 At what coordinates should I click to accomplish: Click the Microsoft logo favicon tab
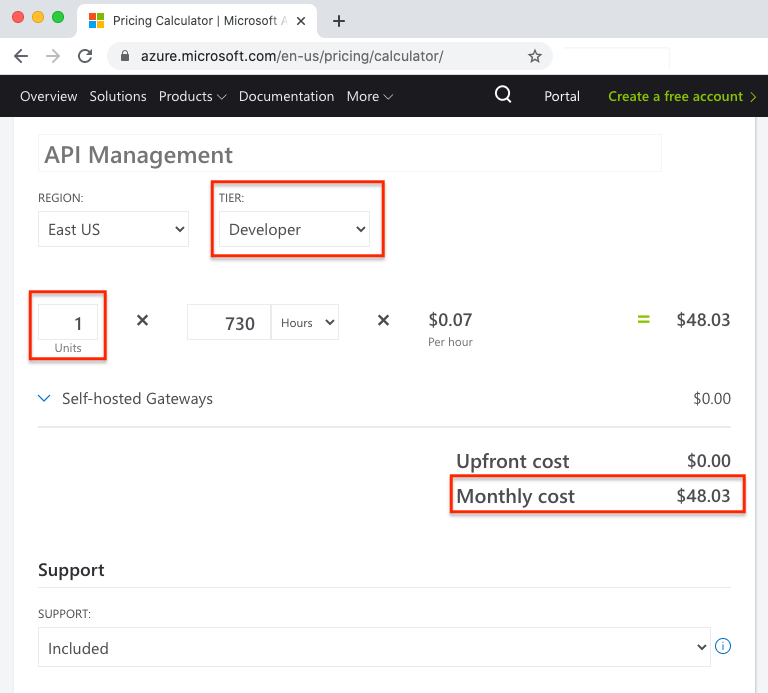click(x=96, y=21)
